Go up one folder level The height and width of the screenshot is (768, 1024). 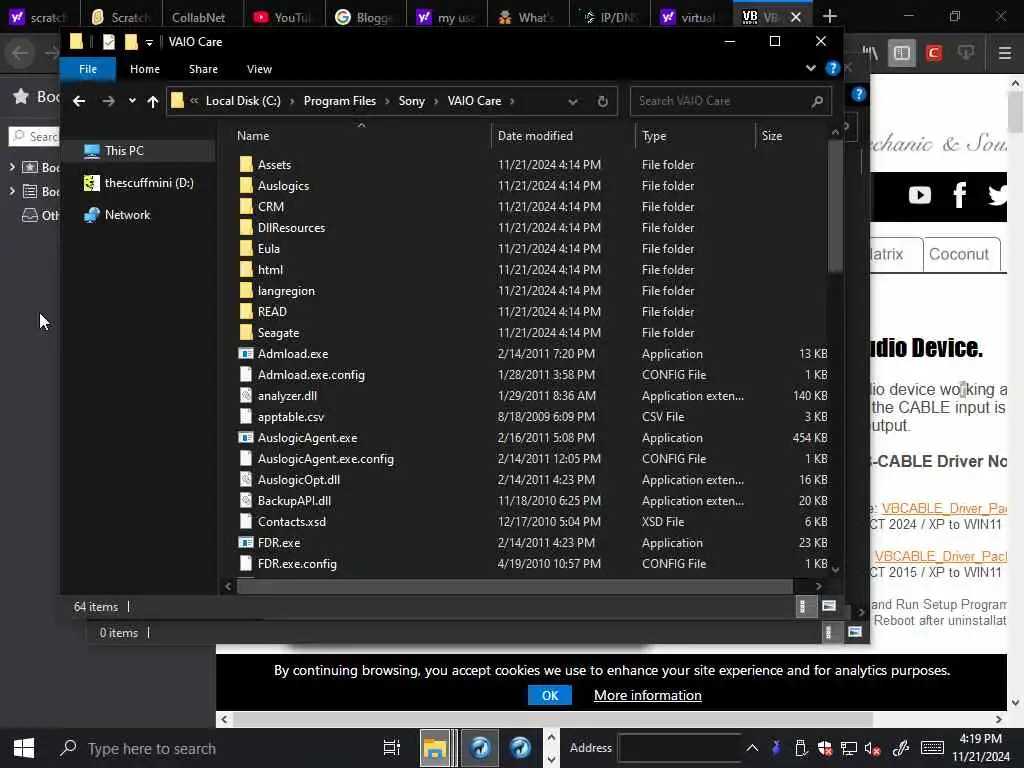[x=153, y=101]
